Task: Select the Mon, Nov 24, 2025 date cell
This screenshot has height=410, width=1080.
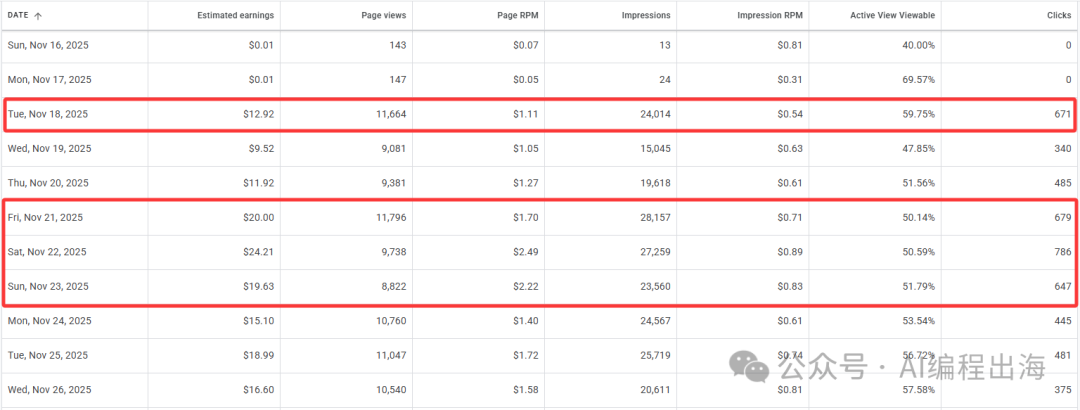Action: click(50, 321)
